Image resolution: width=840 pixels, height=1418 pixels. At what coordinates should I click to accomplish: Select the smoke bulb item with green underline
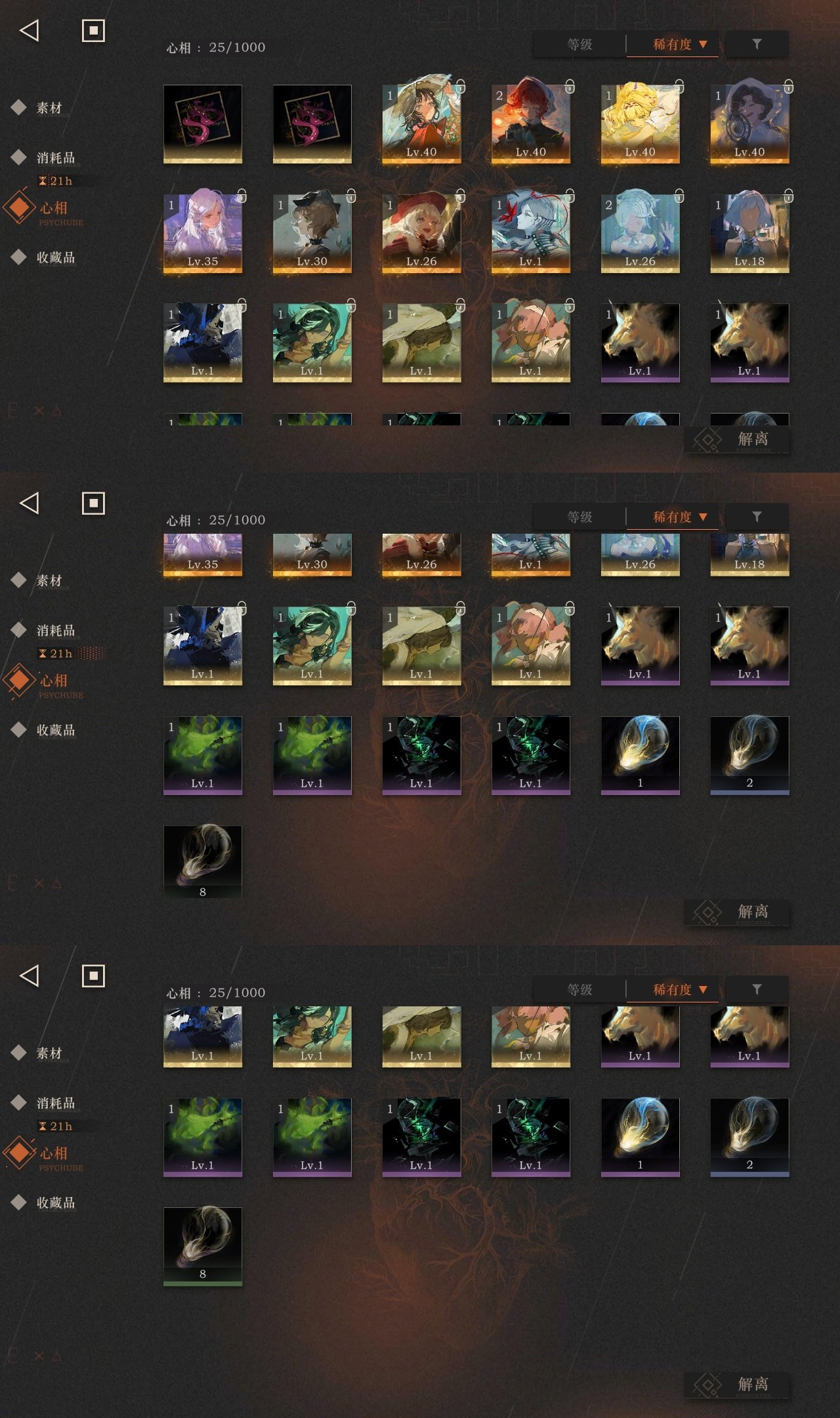(x=202, y=1246)
